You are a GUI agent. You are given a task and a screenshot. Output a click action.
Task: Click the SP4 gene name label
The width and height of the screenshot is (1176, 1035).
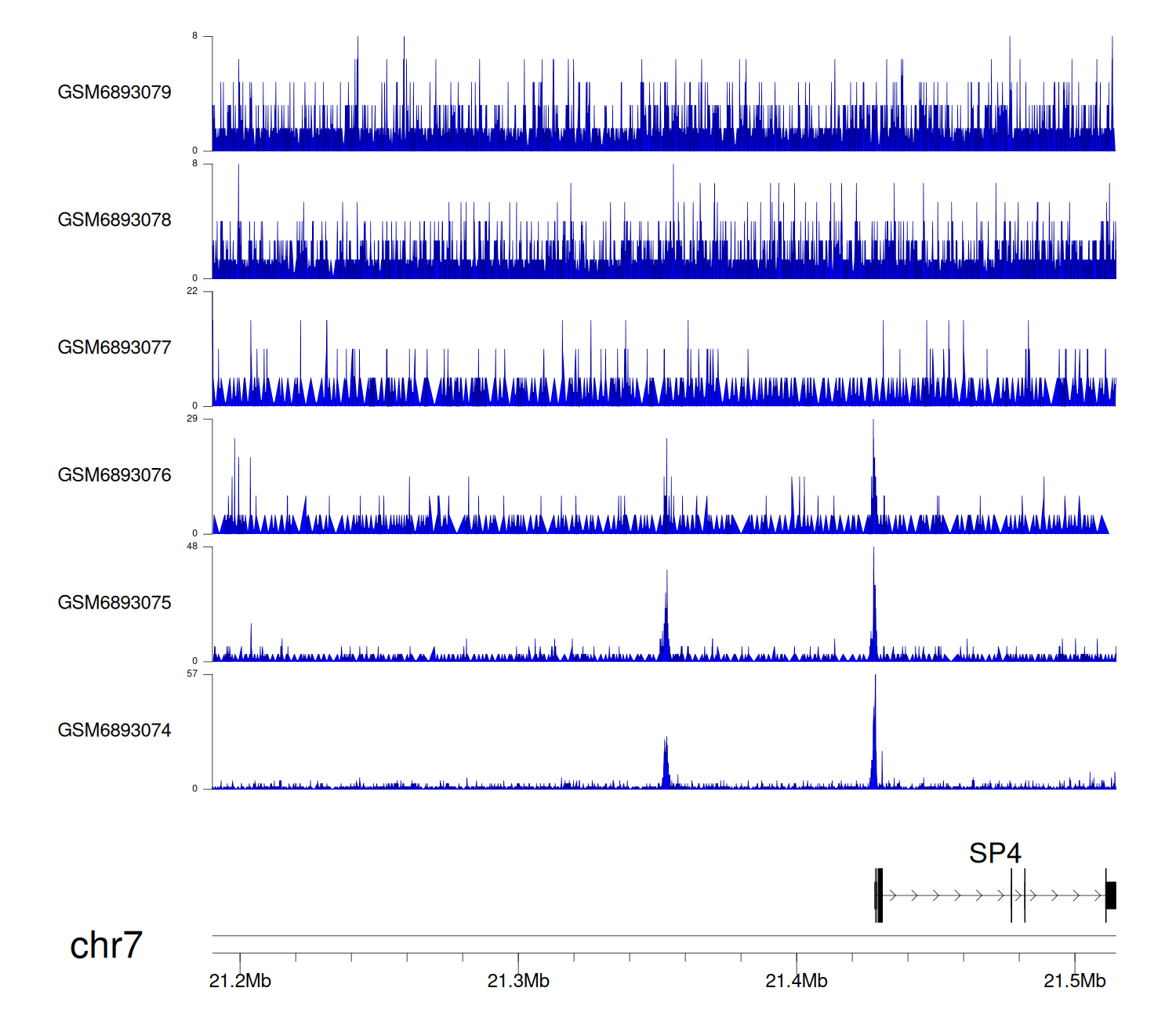click(995, 853)
